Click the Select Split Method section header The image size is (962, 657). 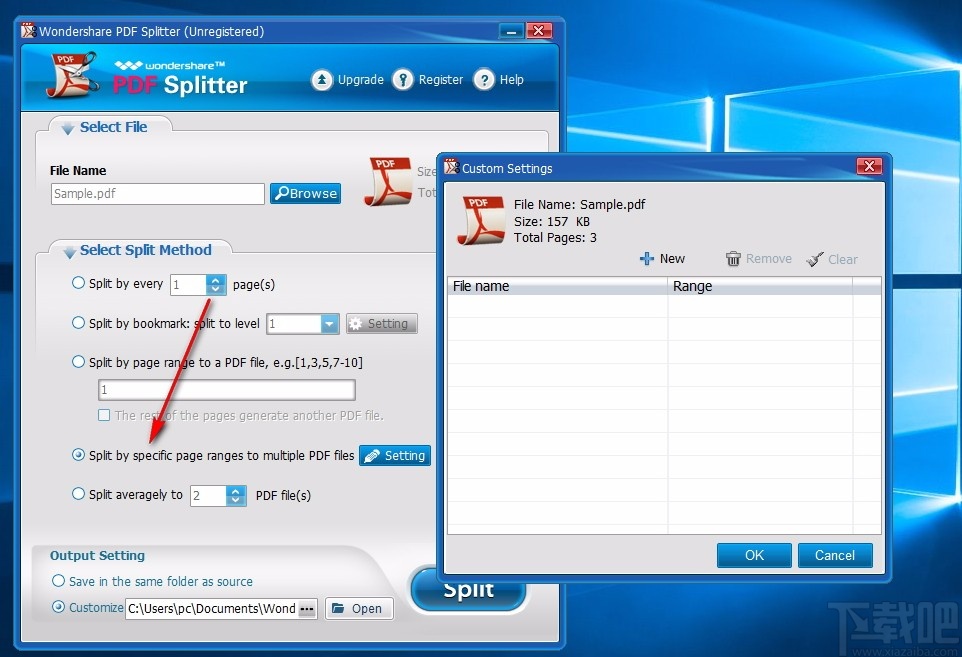pos(138,250)
